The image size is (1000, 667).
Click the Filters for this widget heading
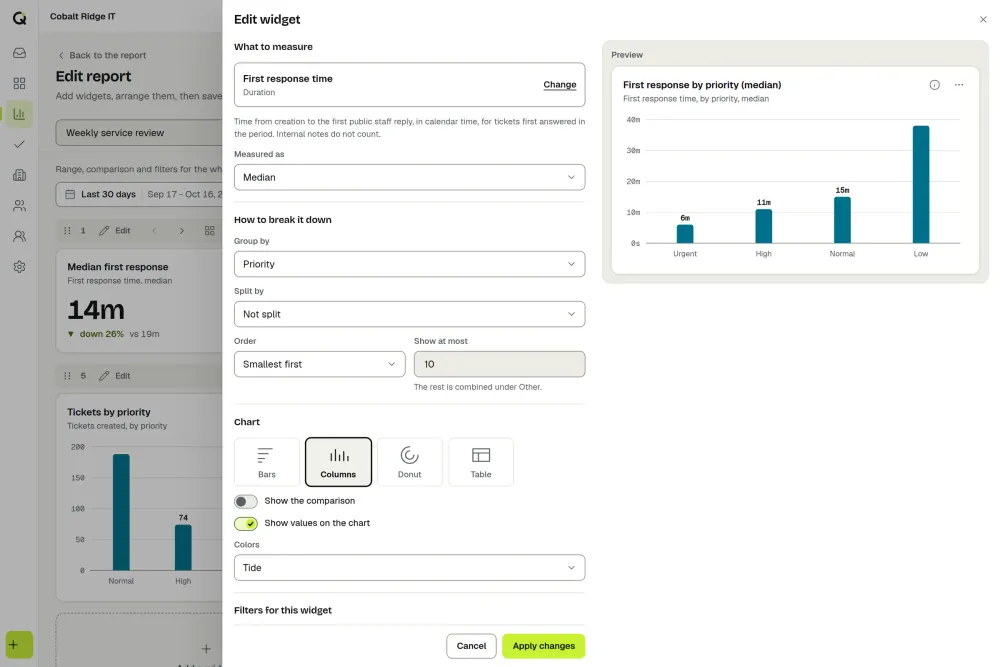283,610
